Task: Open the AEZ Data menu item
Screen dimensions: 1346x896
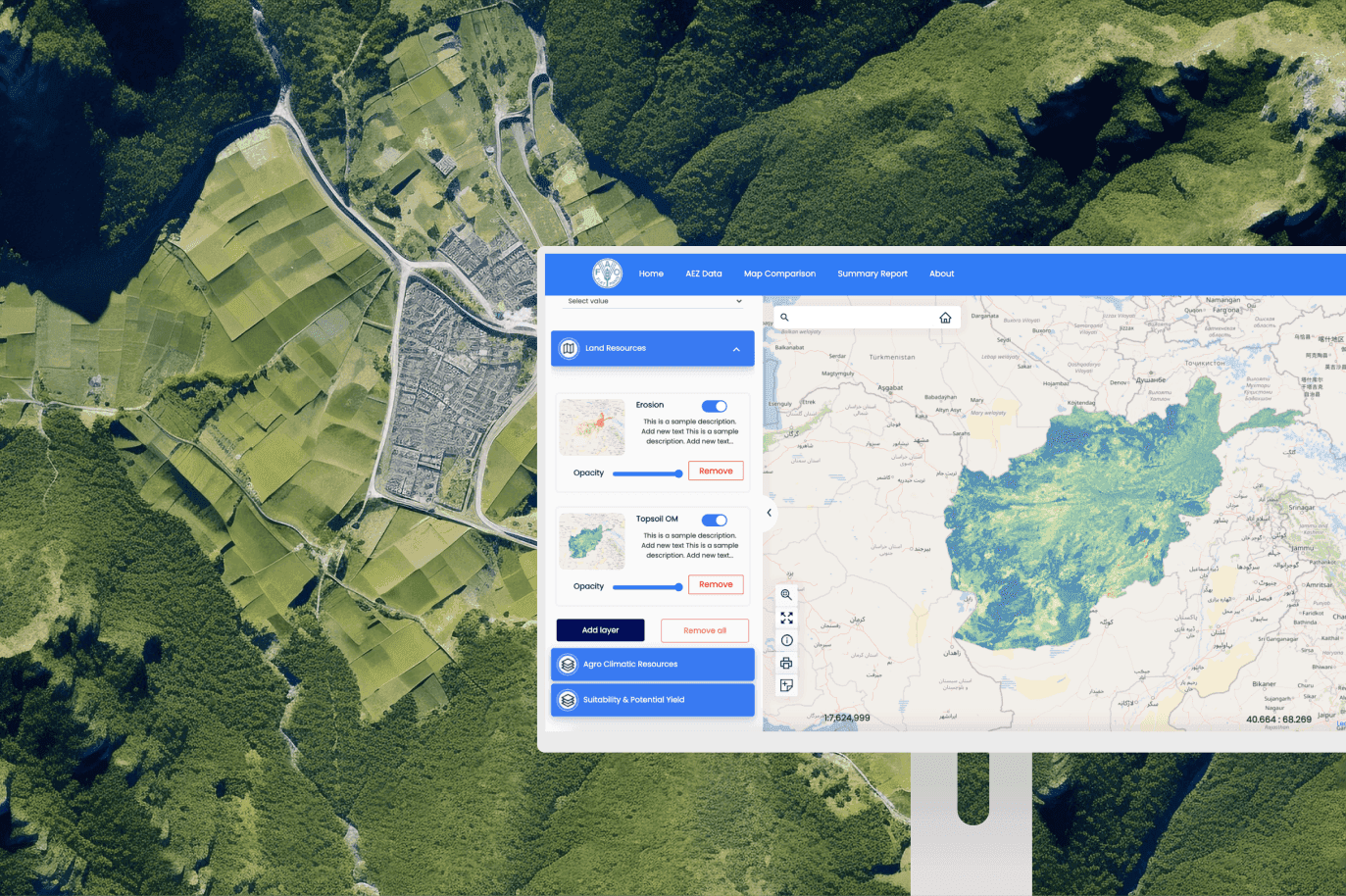Action: click(703, 274)
